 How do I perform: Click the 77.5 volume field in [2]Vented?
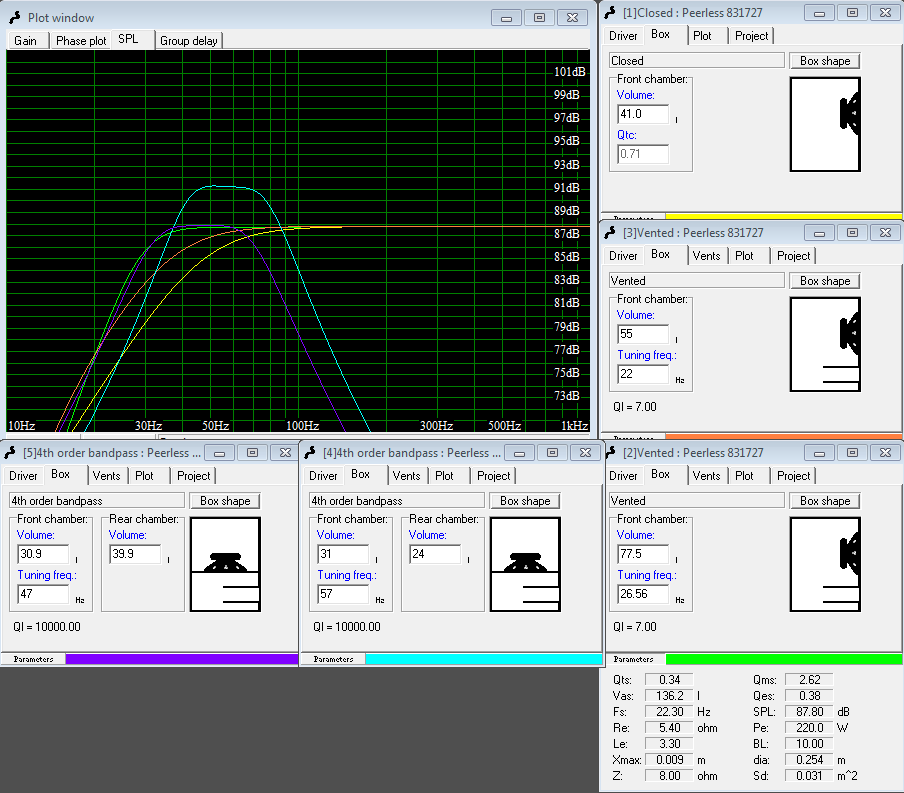pyautogui.click(x=643, y=554)
